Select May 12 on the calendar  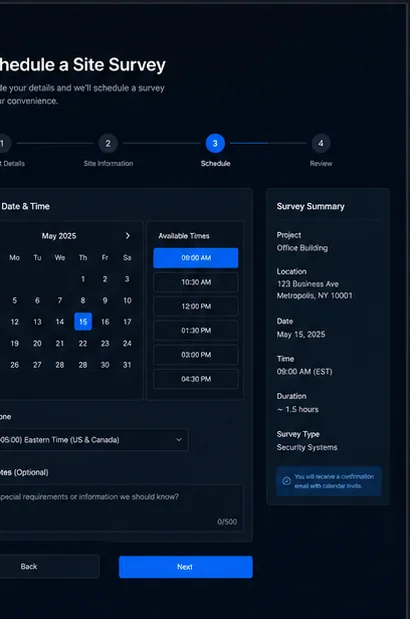pos(15,322)
